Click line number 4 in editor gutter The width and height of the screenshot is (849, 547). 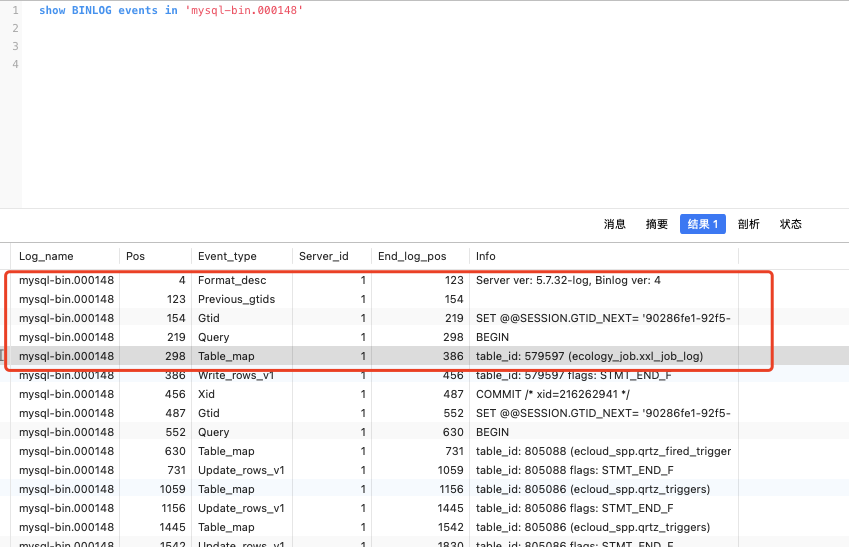(x=15, y=64)
